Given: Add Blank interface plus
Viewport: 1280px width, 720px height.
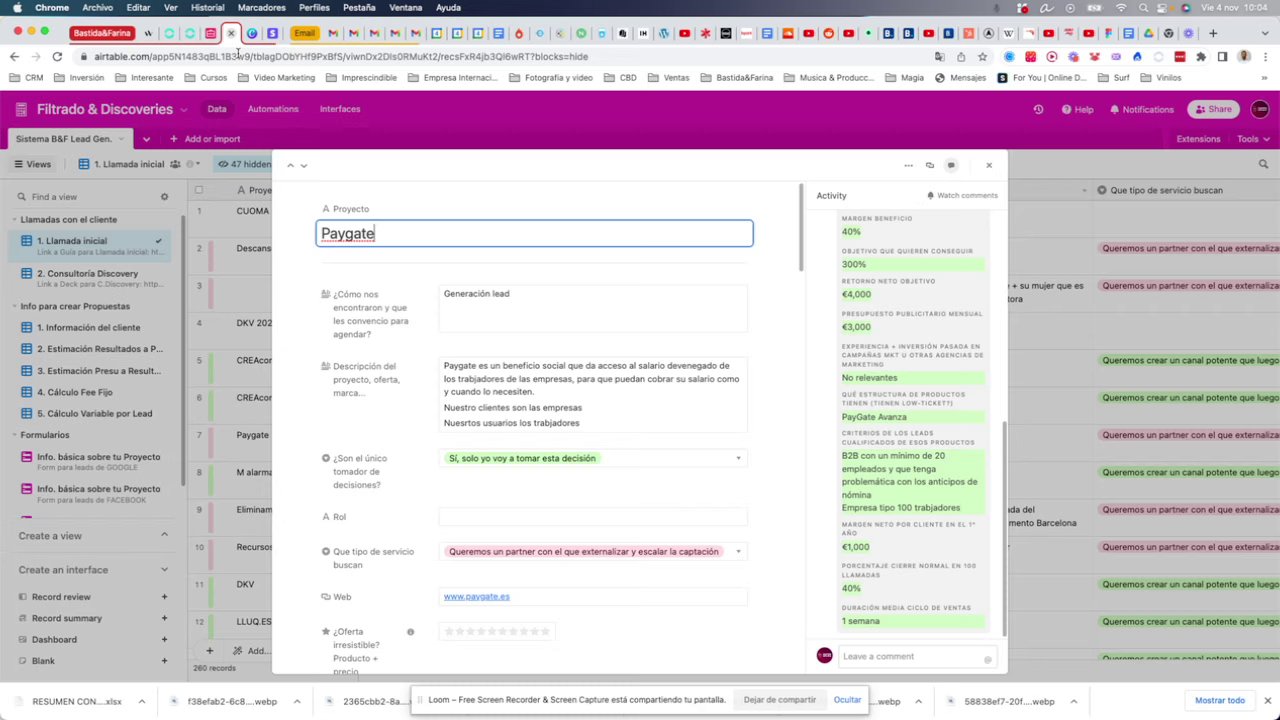Looking at the screenshot, I should click(x=164, y=660).
